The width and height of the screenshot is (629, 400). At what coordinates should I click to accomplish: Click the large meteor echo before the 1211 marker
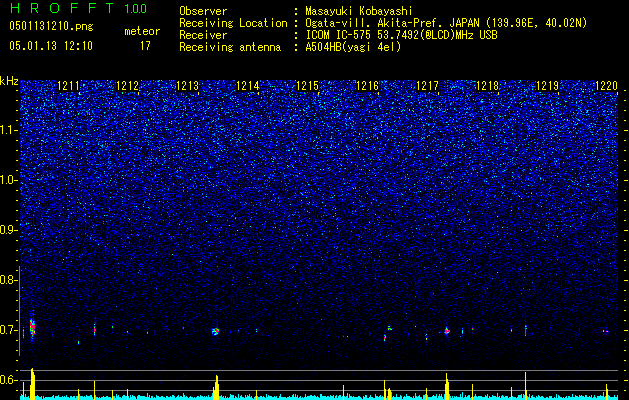[32, 327]
